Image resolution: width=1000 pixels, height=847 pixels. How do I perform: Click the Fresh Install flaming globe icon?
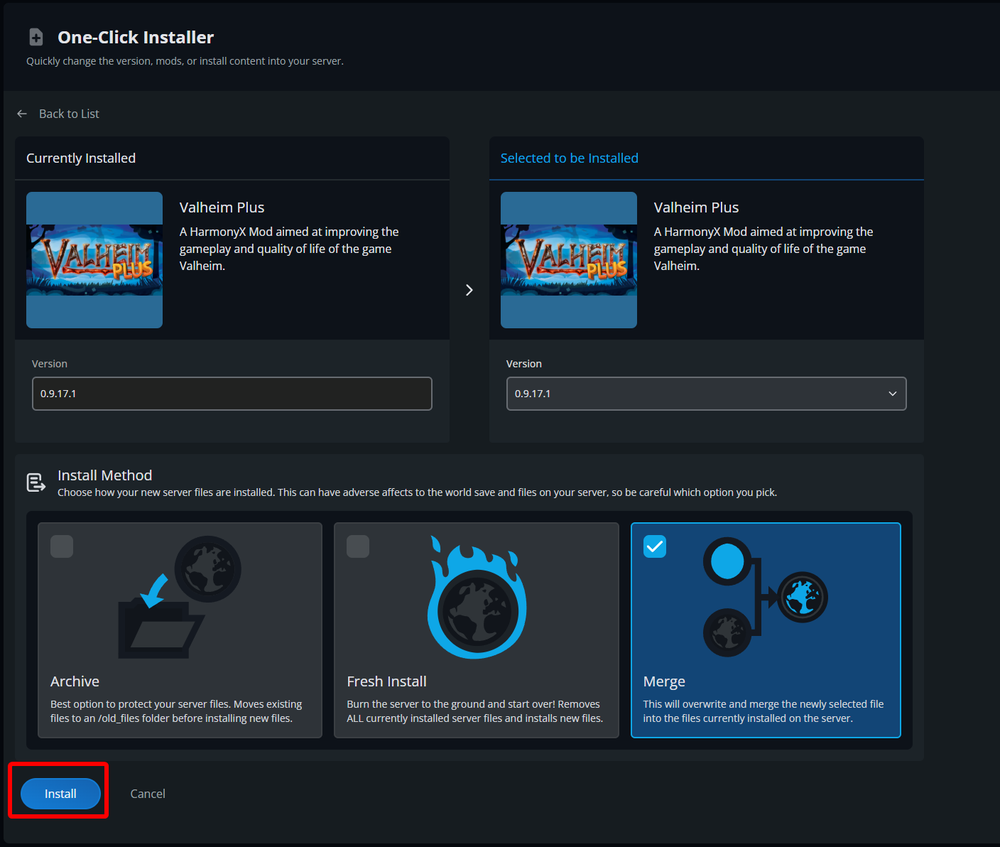pos(476,597)
